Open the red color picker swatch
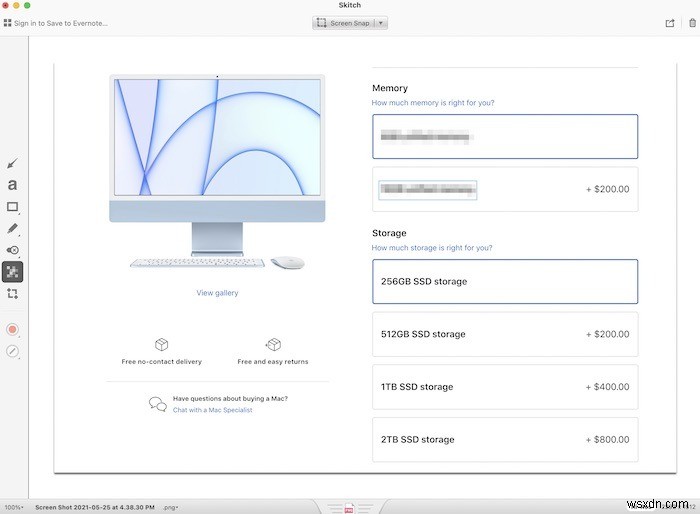Image resolution: width=700 pixels, height=514 pixels. tap(12, 330)
